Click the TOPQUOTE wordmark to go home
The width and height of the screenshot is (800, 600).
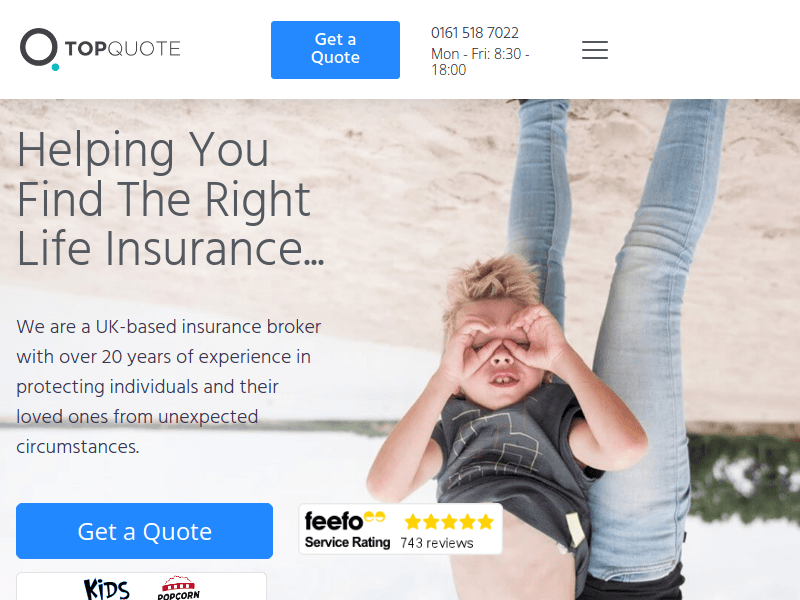[122, 49]
